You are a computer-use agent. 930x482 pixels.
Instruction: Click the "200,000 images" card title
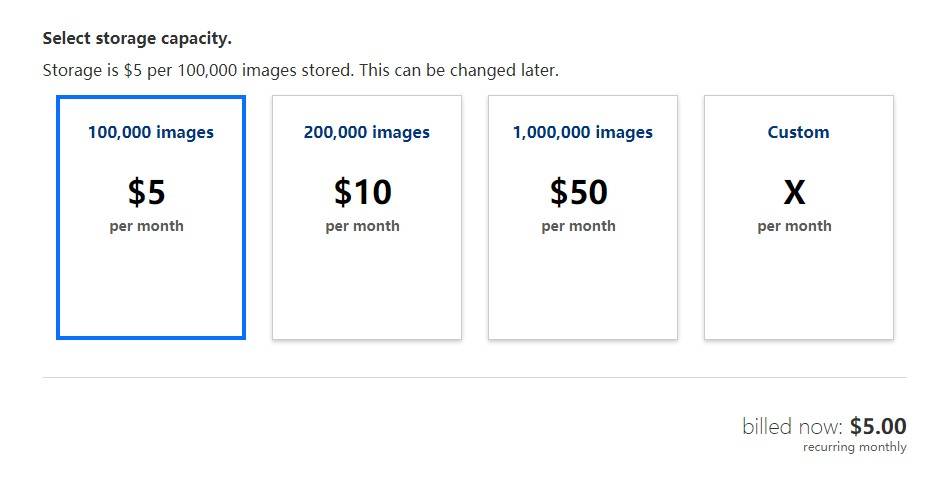coord(367,132)
